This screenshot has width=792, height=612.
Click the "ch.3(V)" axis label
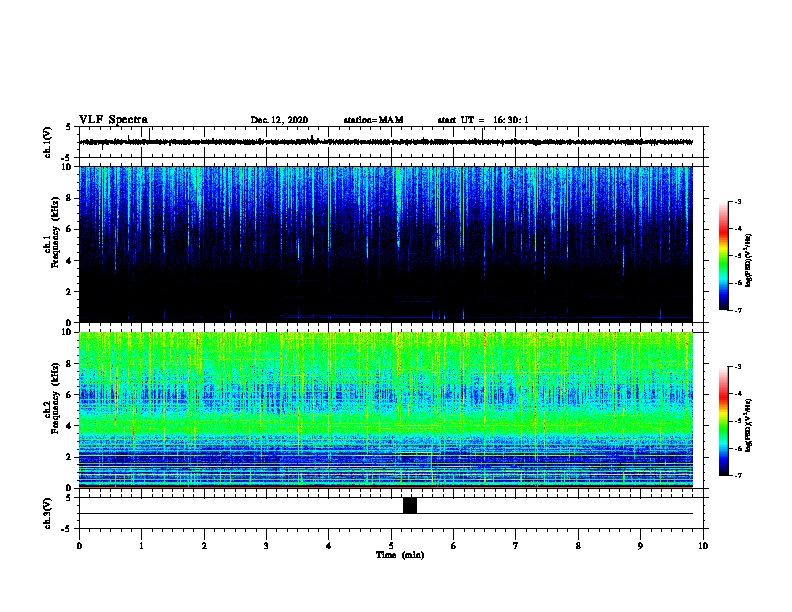point(47,514)
